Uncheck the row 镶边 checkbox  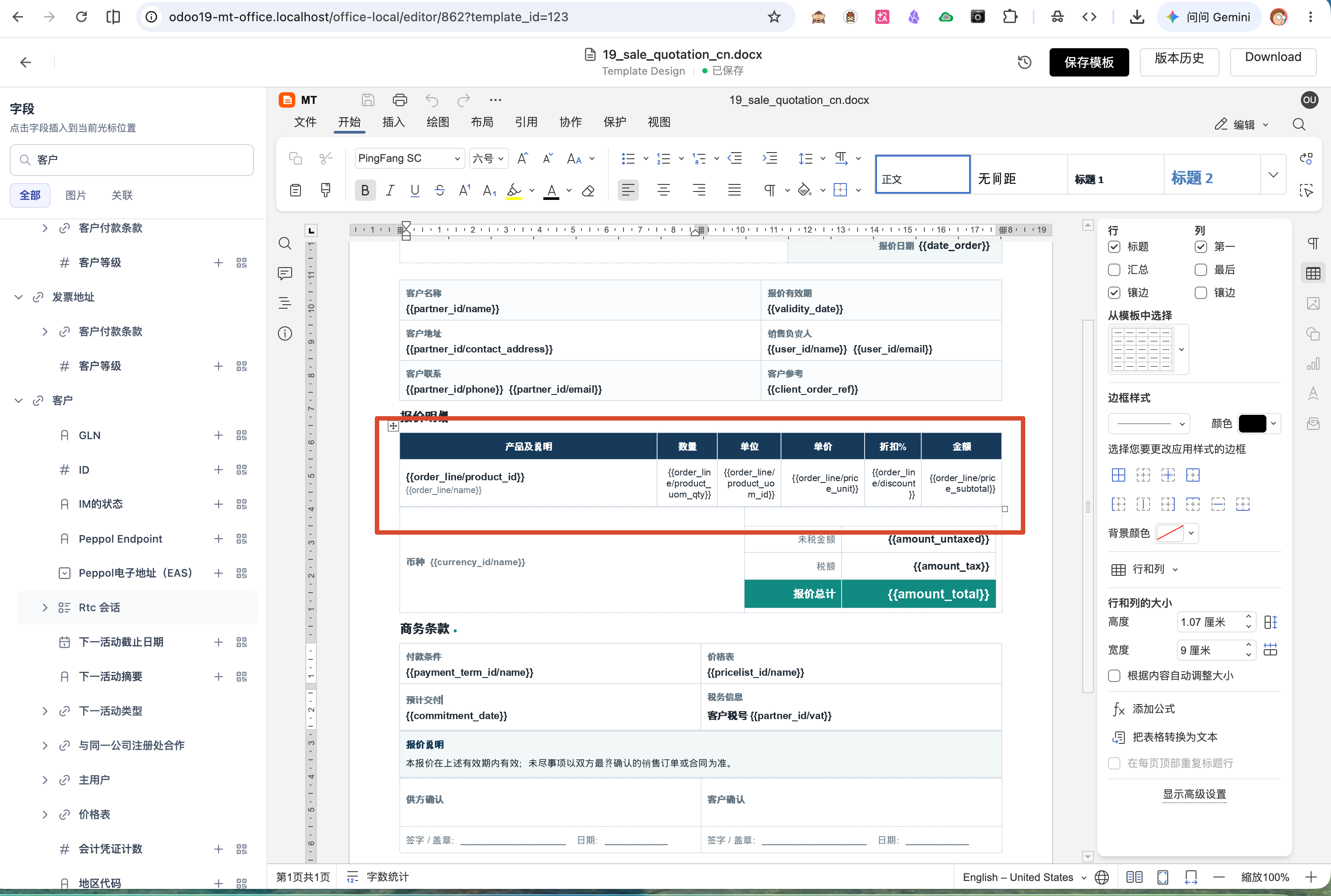tap(1114, 293)
